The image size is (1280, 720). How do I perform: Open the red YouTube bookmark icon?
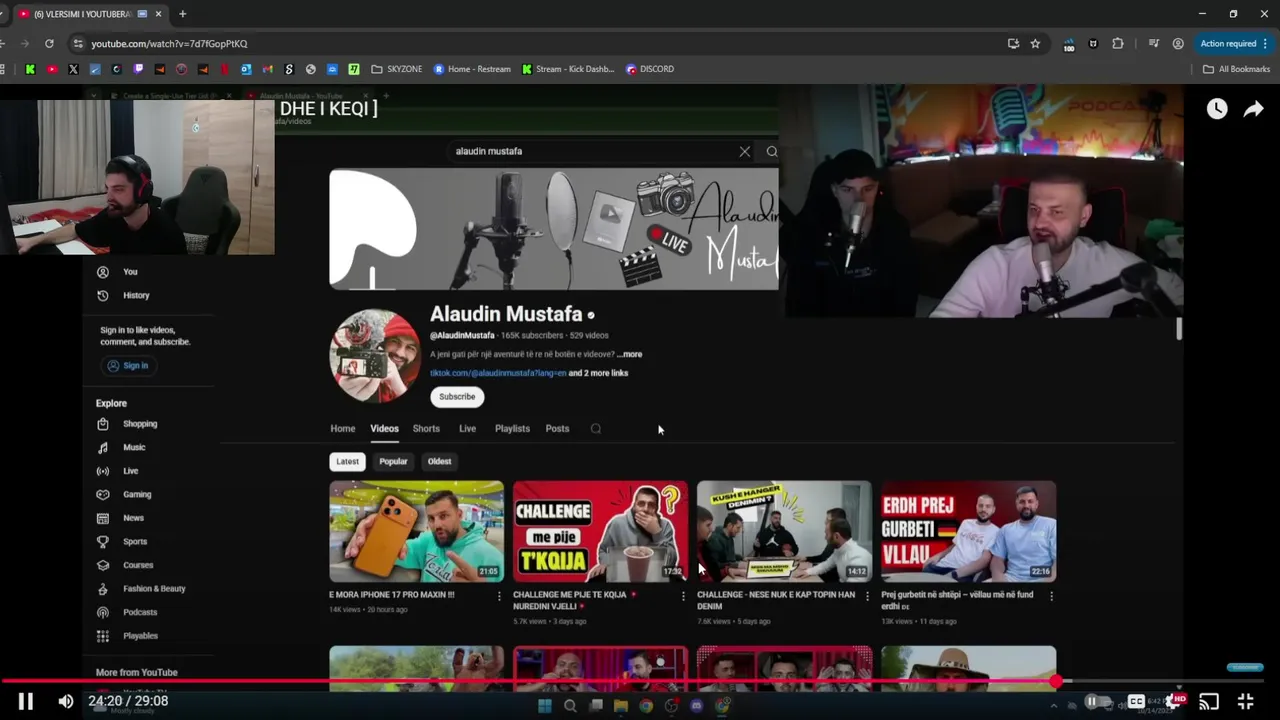click(51, 69)
